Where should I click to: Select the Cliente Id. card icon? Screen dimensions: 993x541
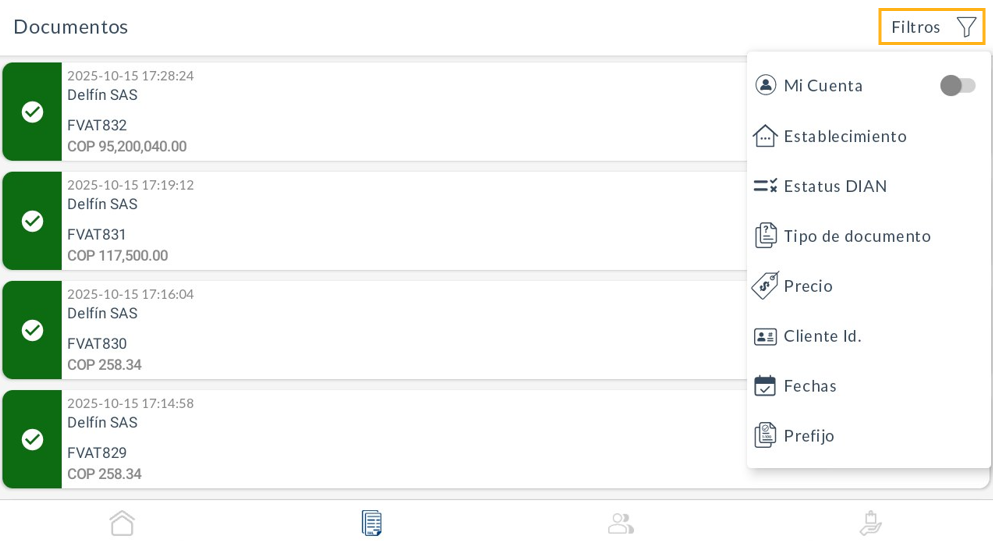766,336
